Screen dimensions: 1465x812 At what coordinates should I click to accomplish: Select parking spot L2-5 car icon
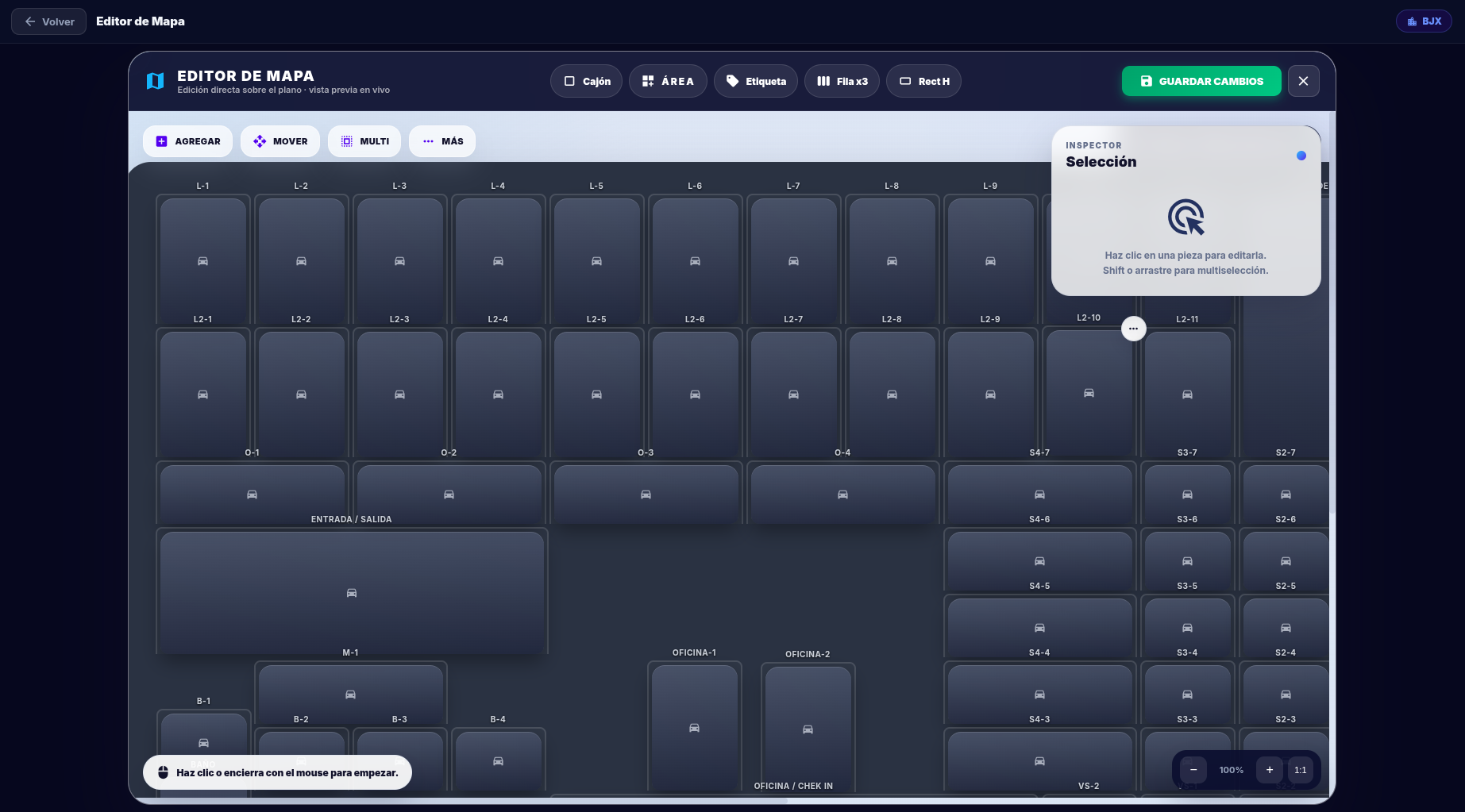[596, 394]
